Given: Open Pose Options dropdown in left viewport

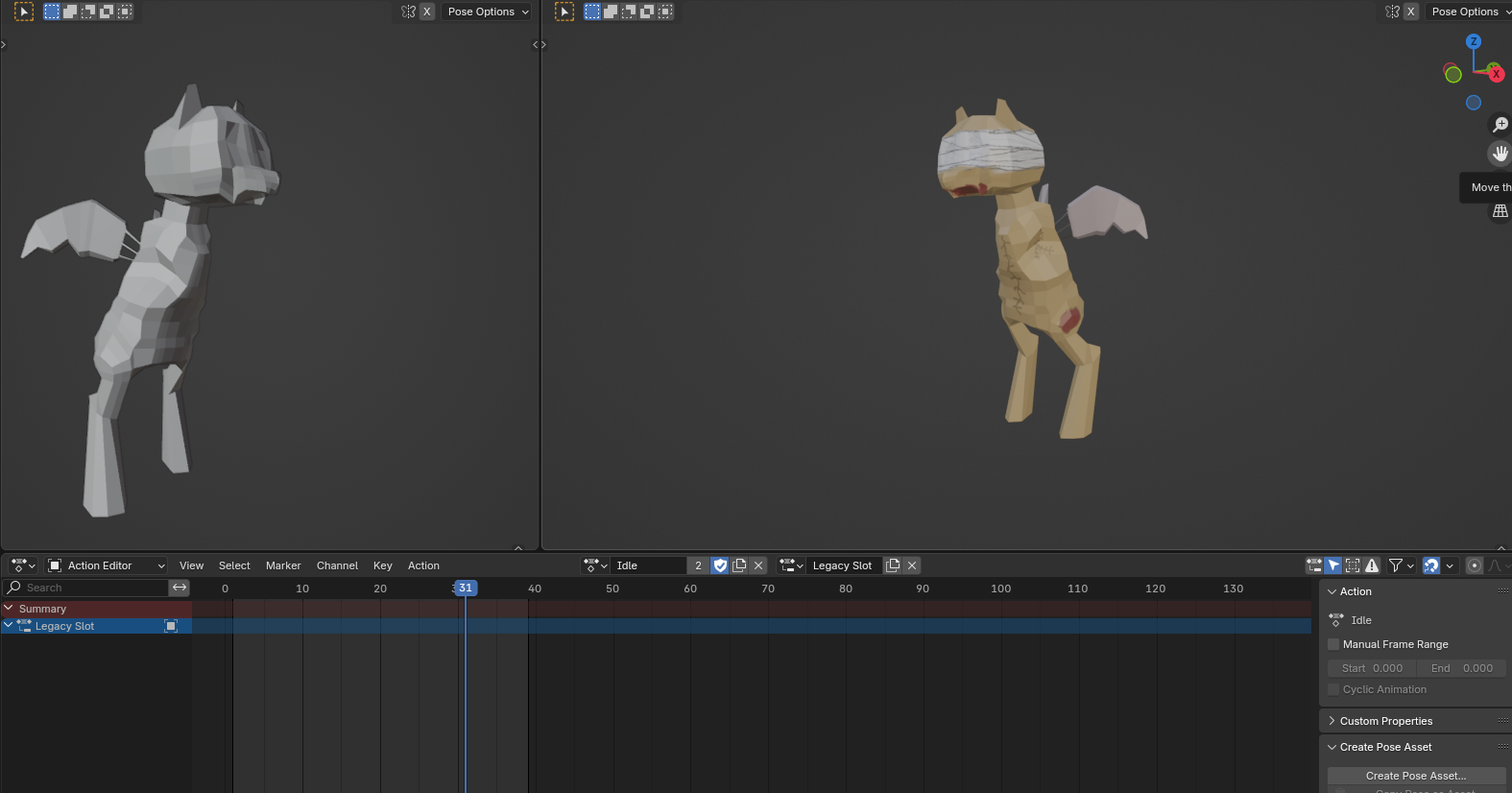Looking at the screenshot, I should coord(487,12).
